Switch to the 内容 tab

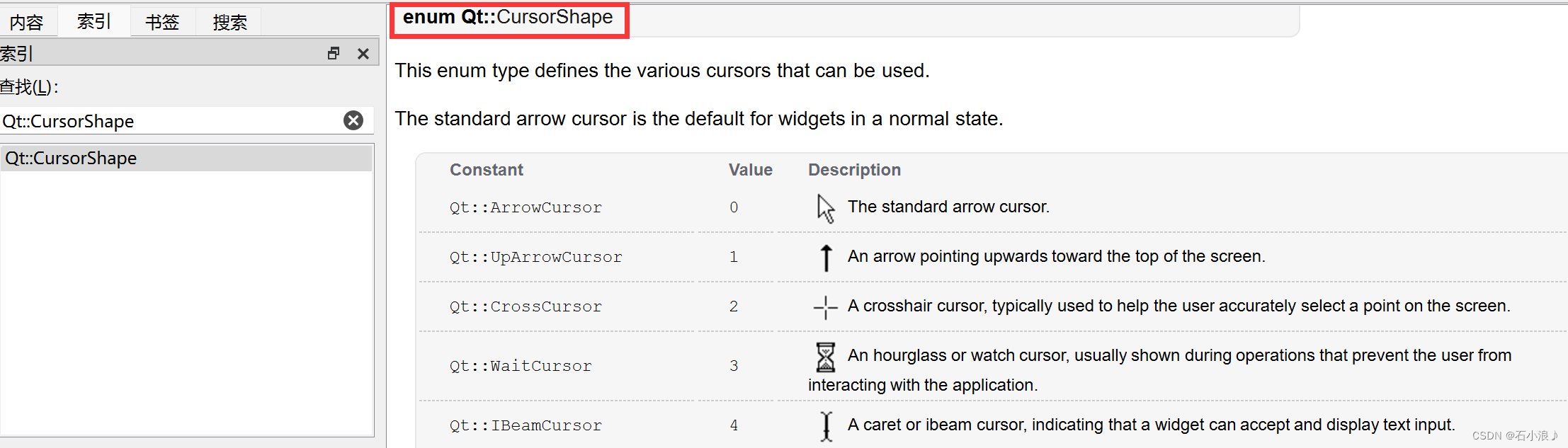(x=27, y=23)
